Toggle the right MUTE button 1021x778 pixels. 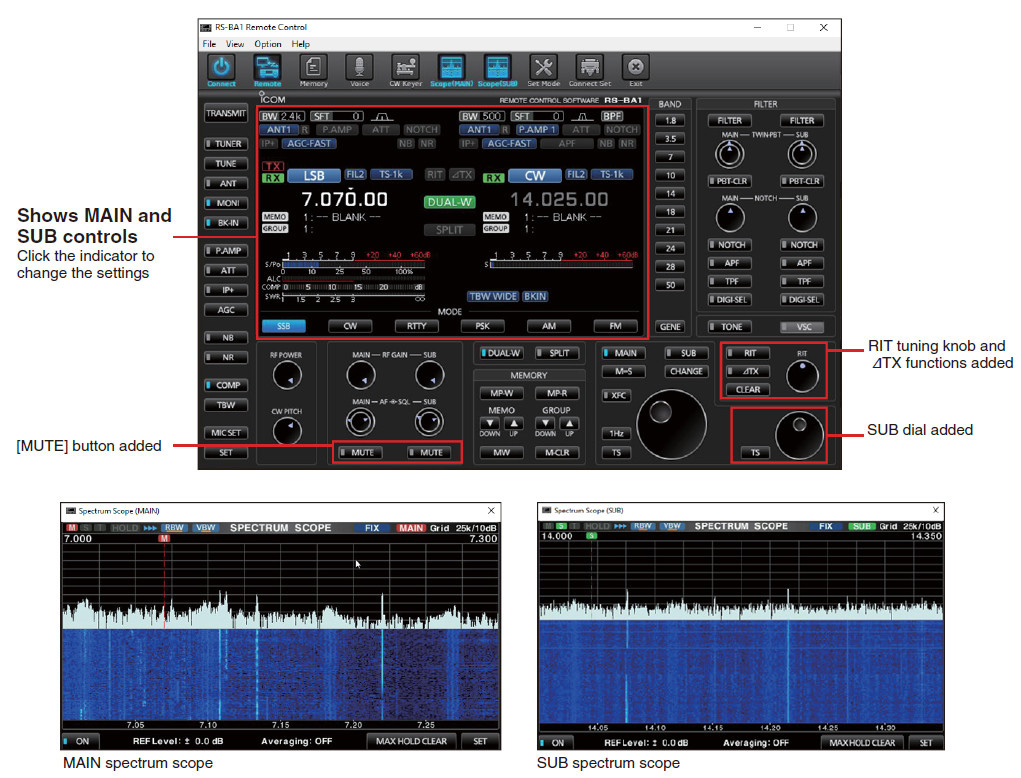coord(429,452)
